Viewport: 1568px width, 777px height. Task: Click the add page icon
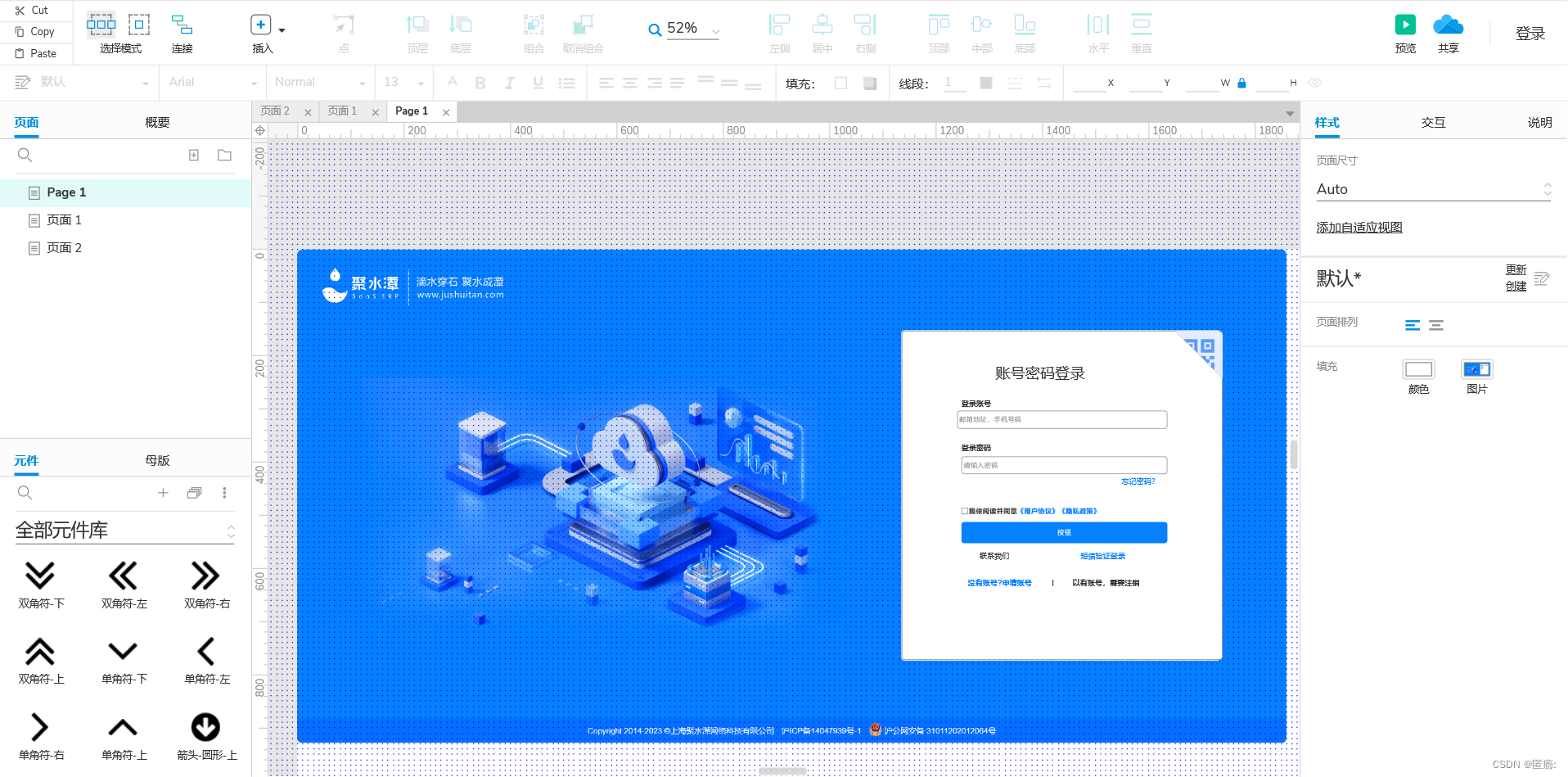pos(194,155)
